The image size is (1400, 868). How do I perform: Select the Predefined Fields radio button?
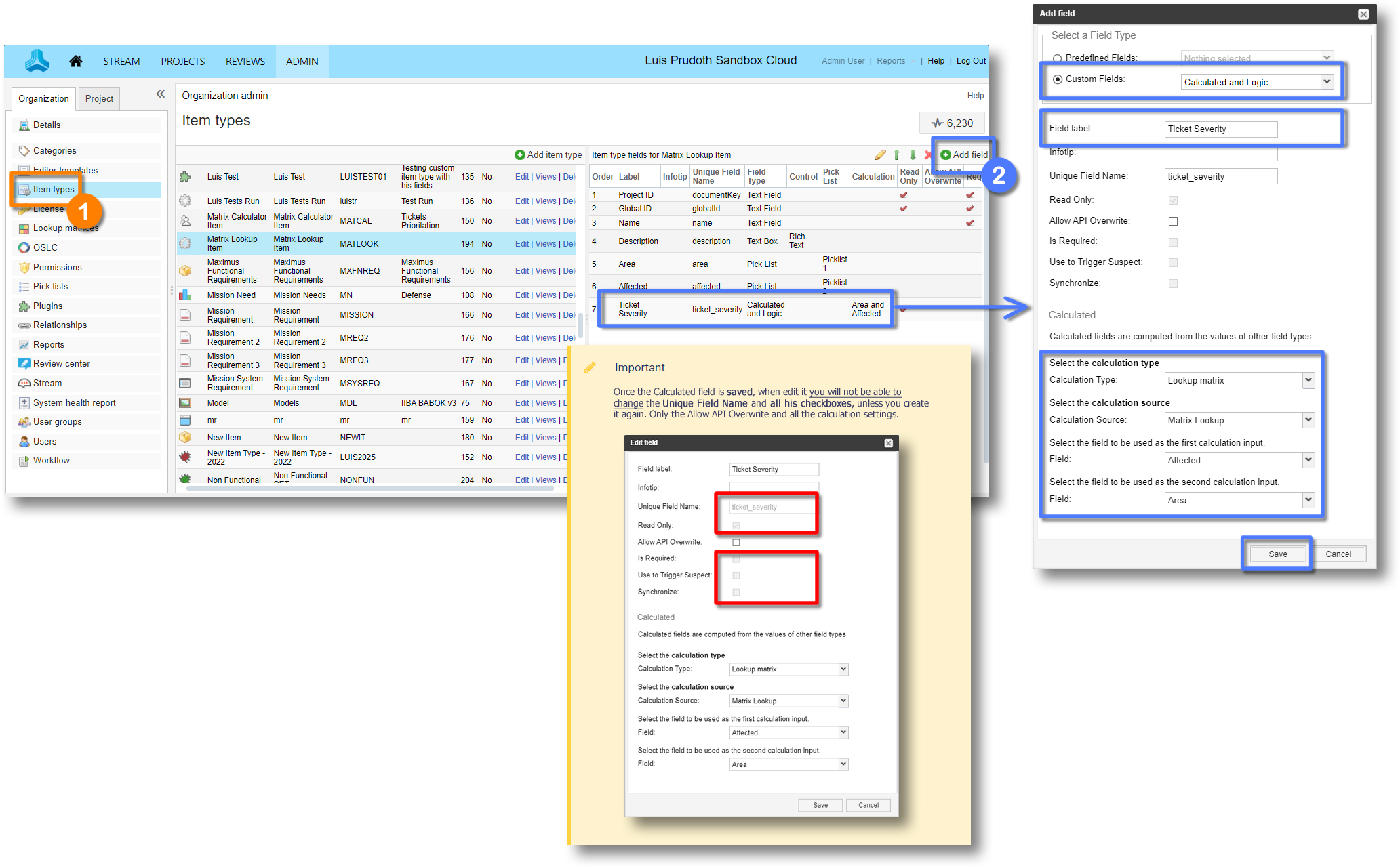click(1057, 58)
